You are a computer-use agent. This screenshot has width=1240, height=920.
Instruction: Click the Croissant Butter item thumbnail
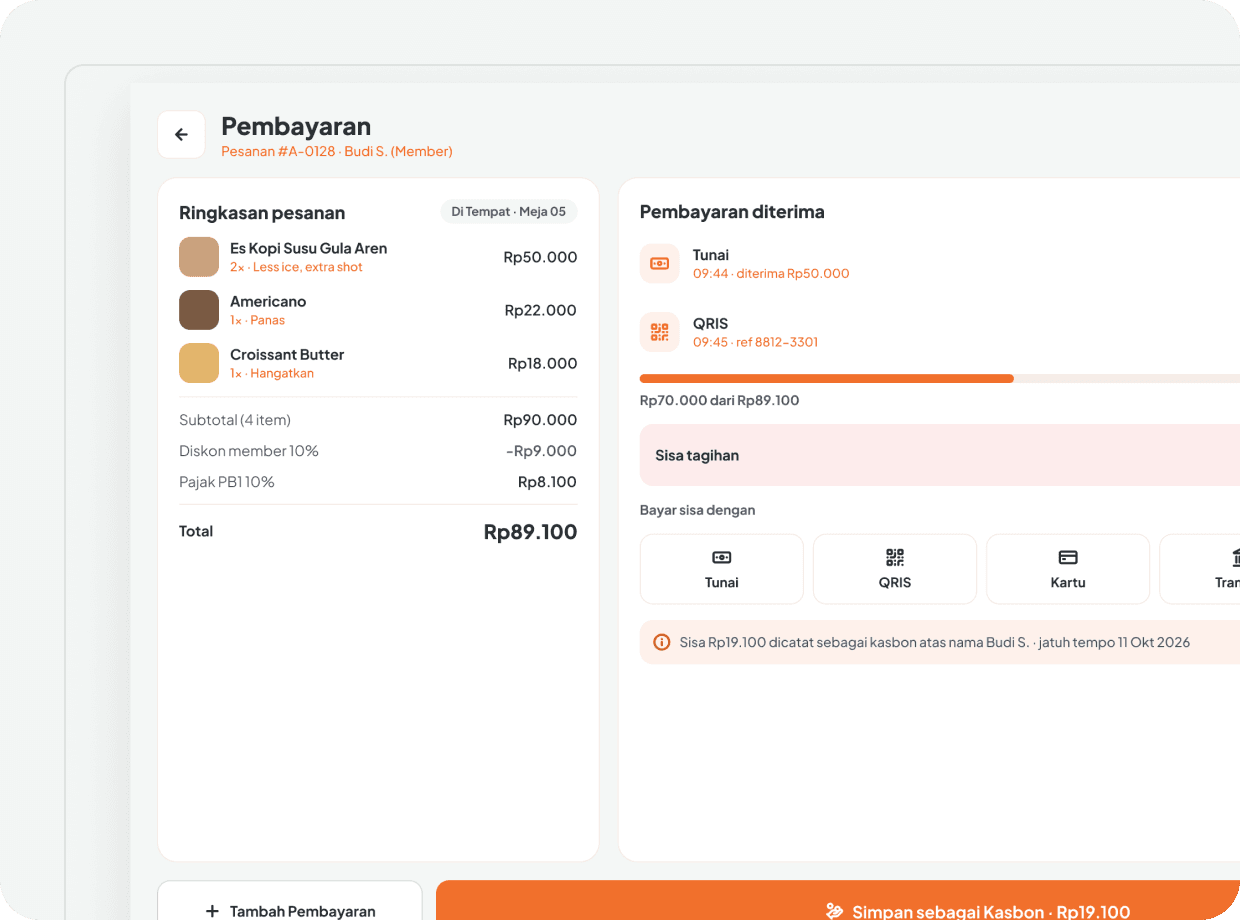tap(199, 363)
